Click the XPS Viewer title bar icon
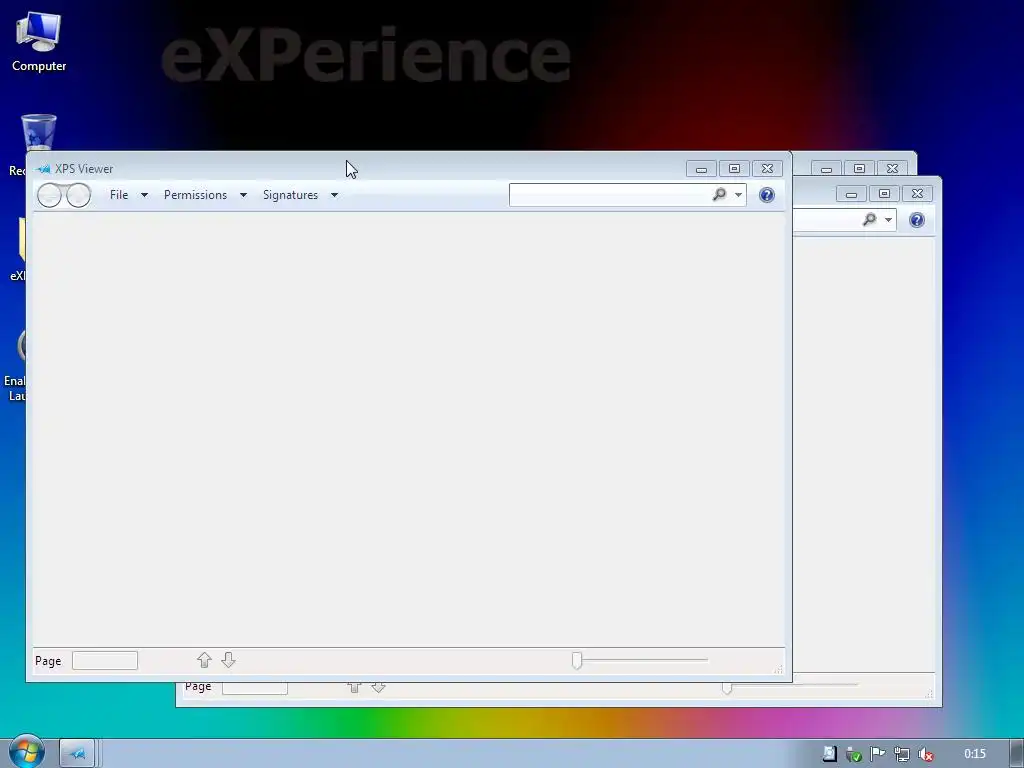The height and width of the screenshot is (768, 1024). click(x=44, y=169)
